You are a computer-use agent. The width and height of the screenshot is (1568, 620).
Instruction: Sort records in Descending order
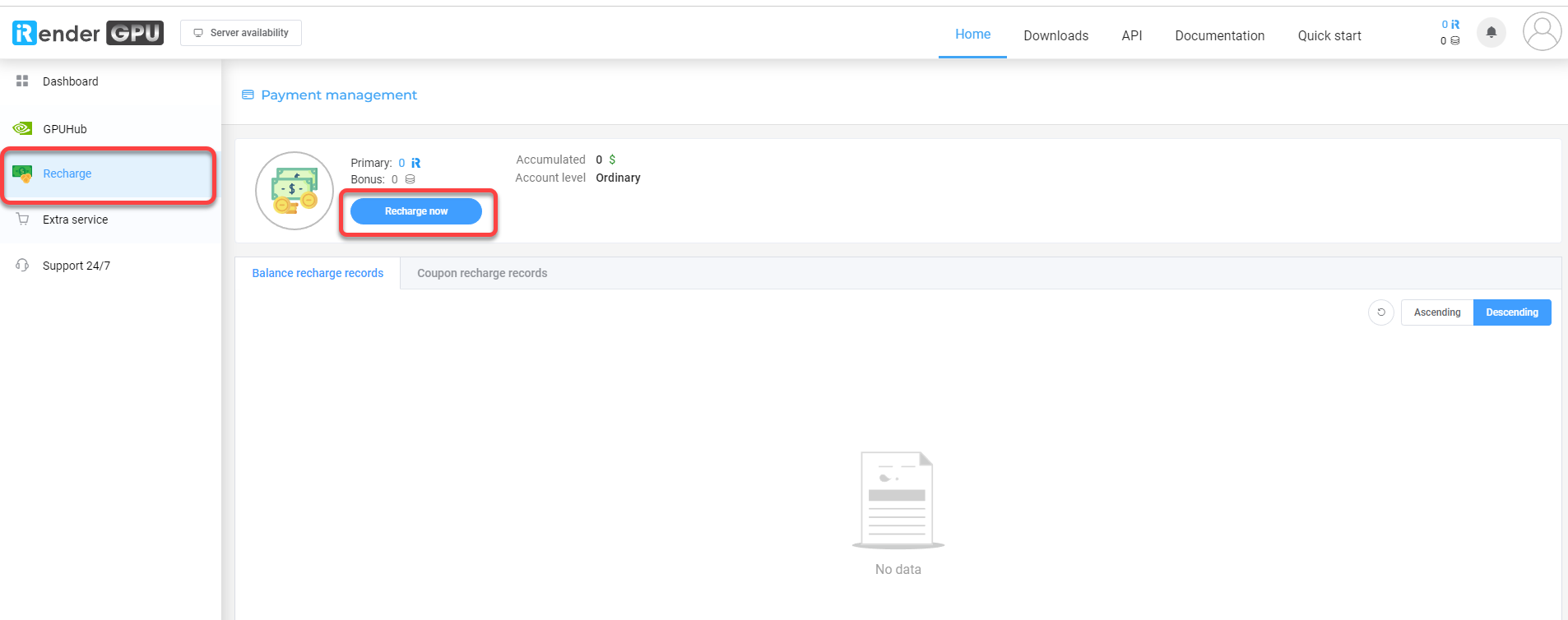click(x=1511, y=312)
